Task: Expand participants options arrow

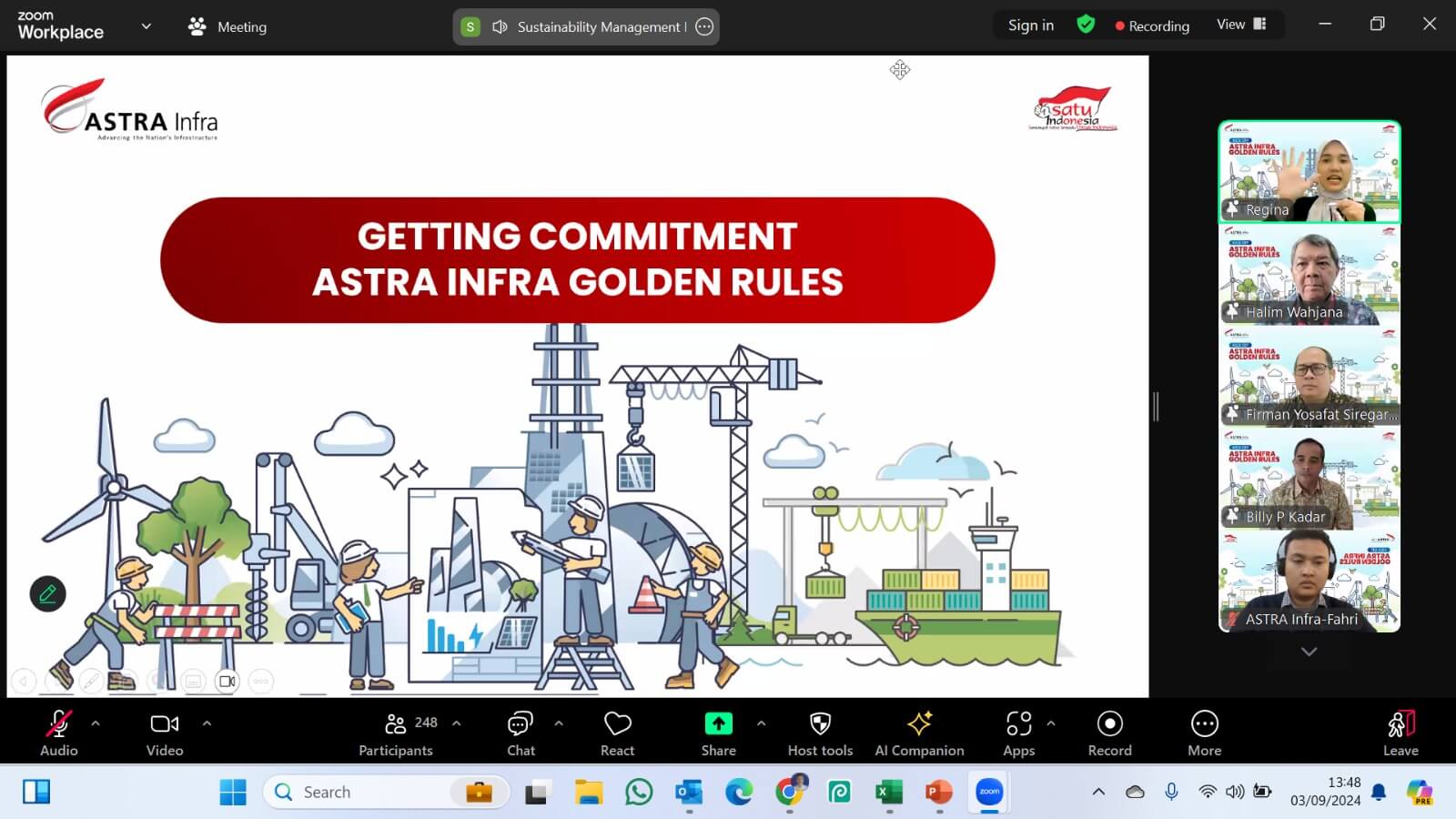Action: (456, 723)
